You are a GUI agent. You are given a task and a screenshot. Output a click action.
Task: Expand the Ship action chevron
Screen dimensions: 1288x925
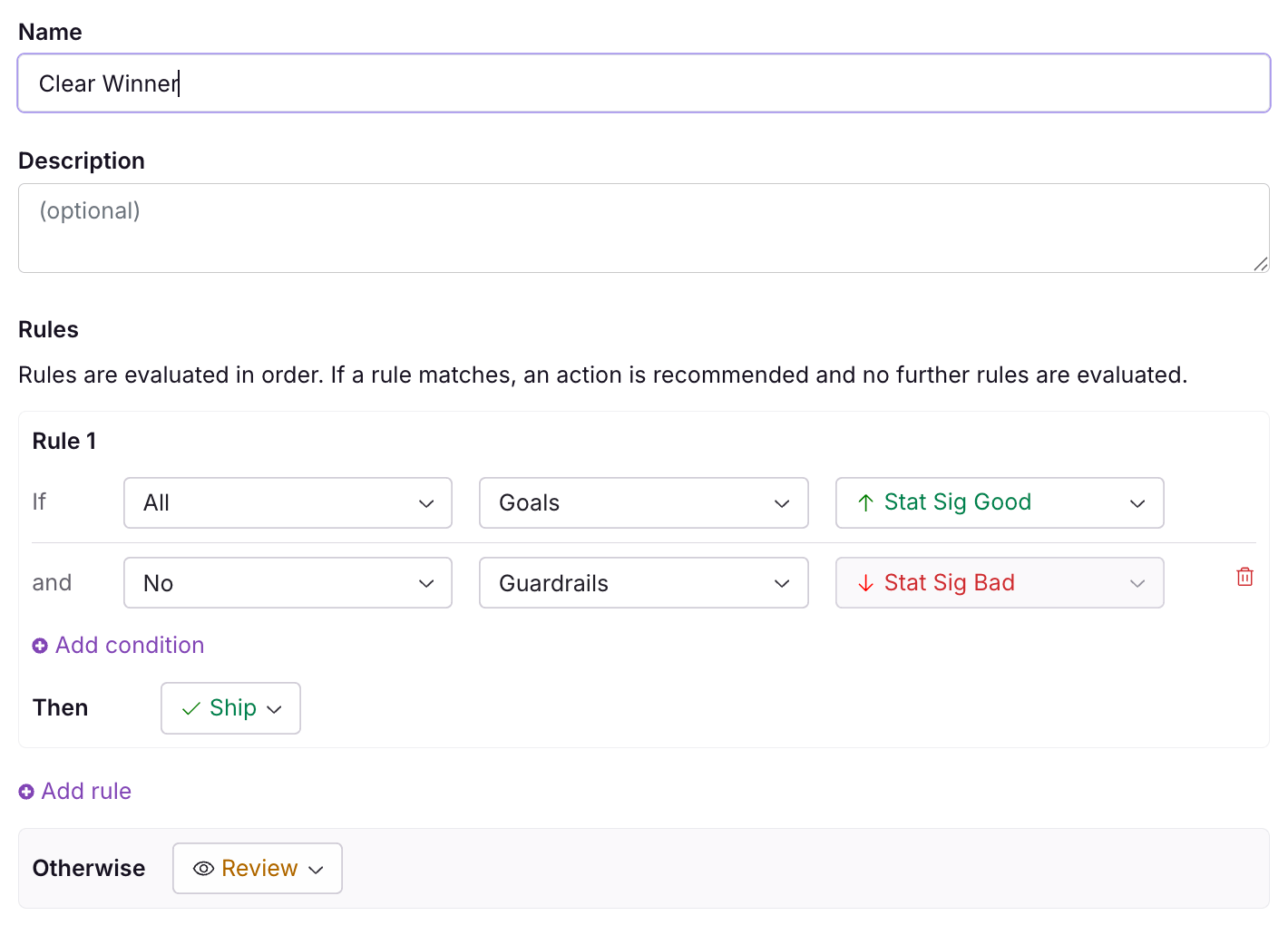(275, 709)
